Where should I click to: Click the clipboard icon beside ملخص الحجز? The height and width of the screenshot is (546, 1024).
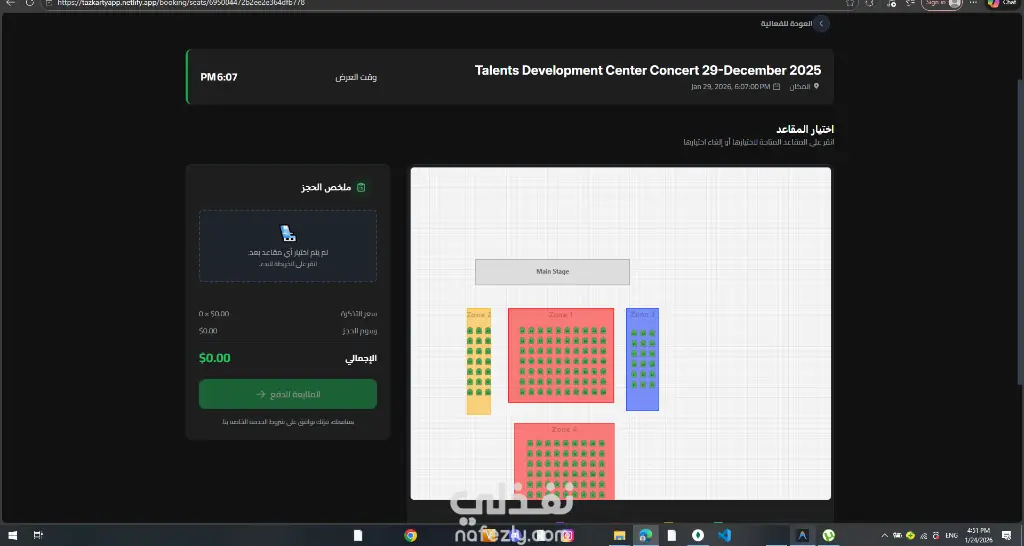tap(361, 187)
